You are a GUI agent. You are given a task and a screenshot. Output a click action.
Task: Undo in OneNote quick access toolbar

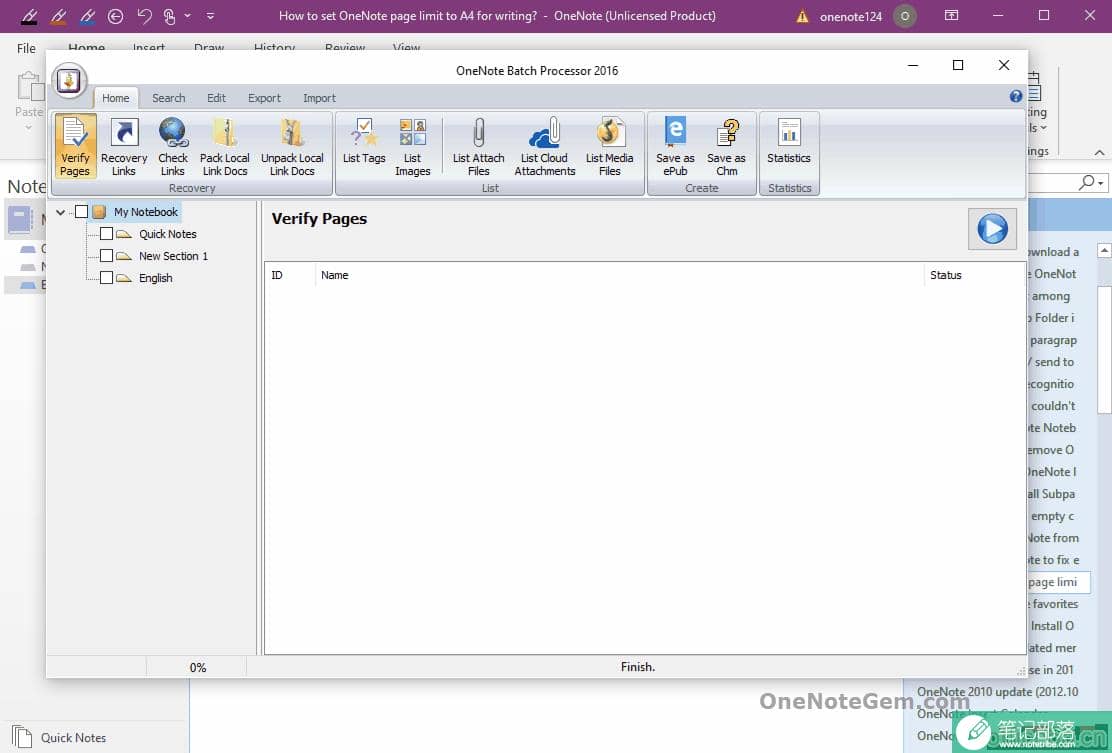click(x=144, y=16)
